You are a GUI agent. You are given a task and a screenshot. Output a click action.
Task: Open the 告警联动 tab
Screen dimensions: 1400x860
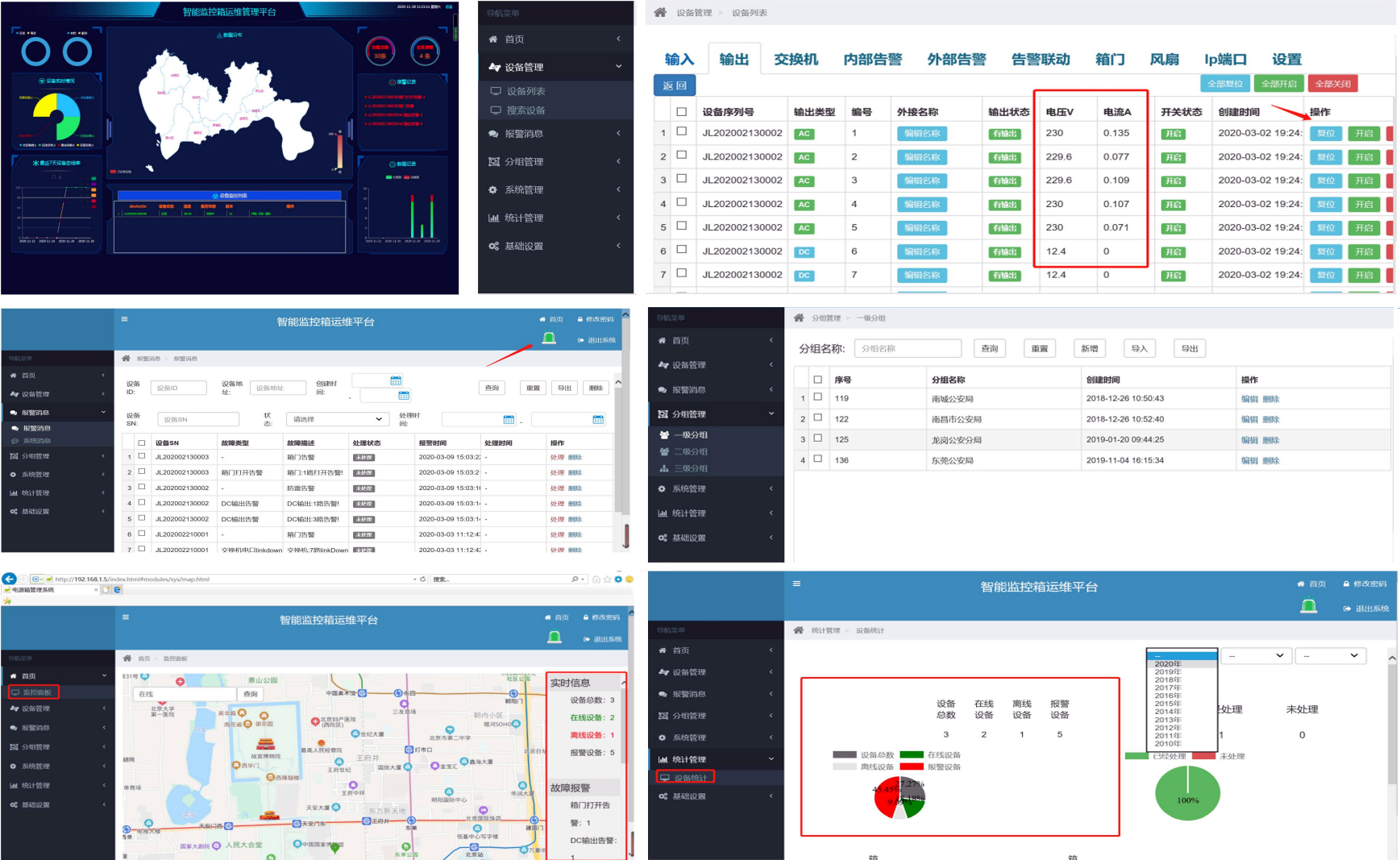1041,60
